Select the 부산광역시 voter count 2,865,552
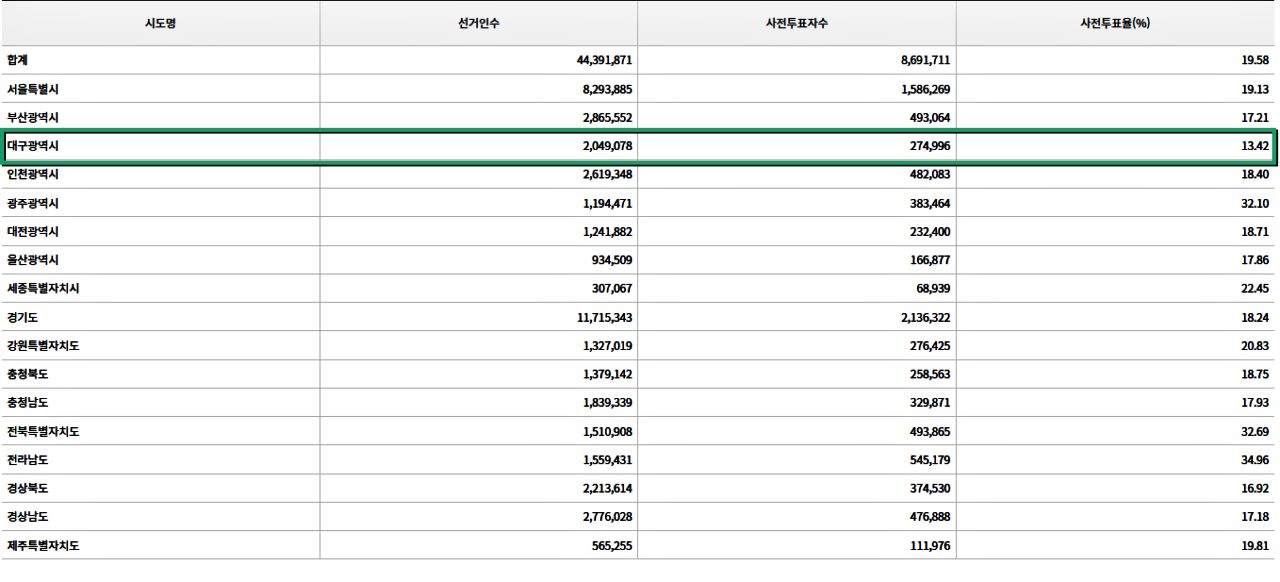 (604, 117)
